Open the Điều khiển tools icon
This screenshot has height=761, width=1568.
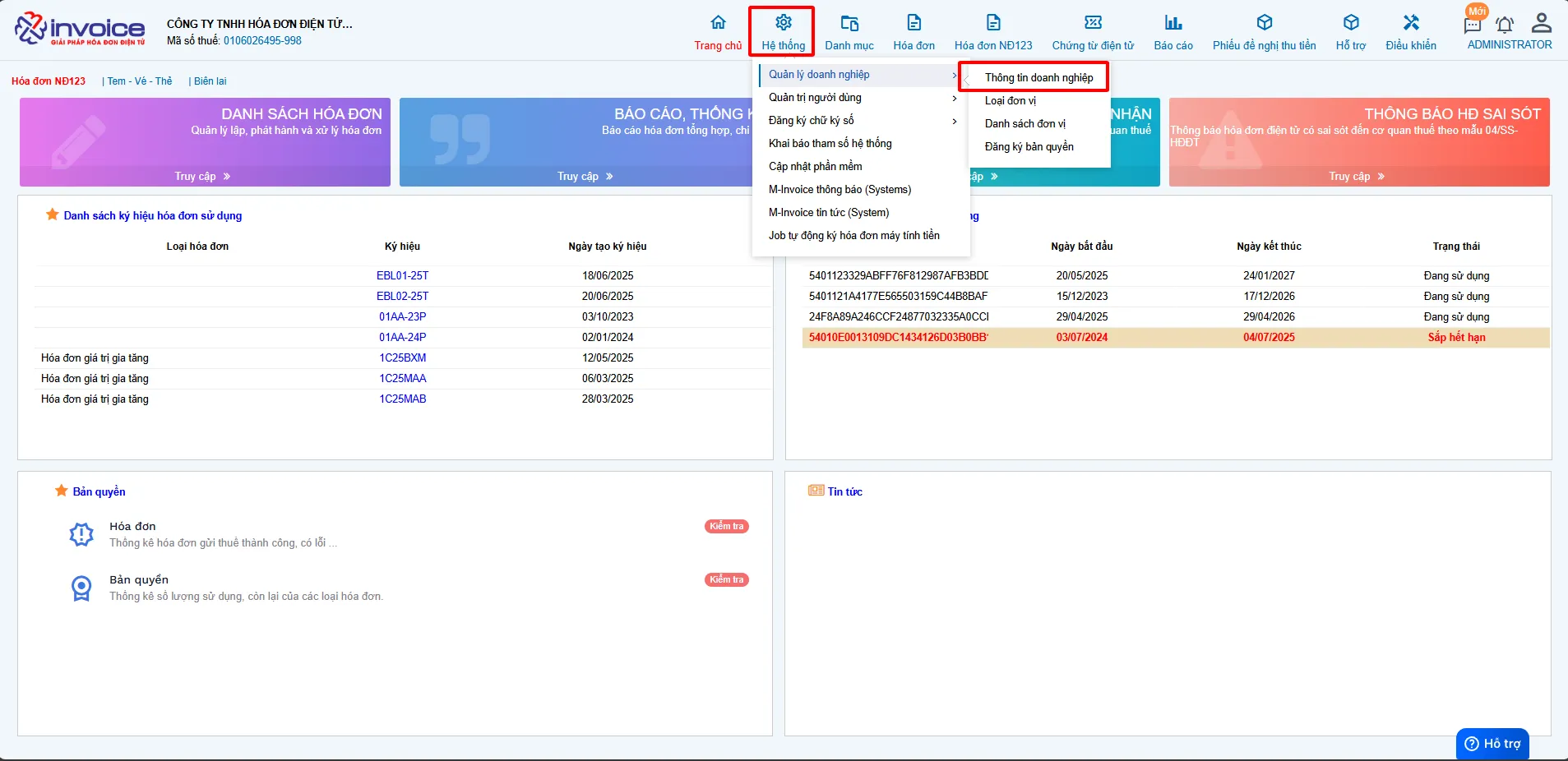coord(1411,23)
